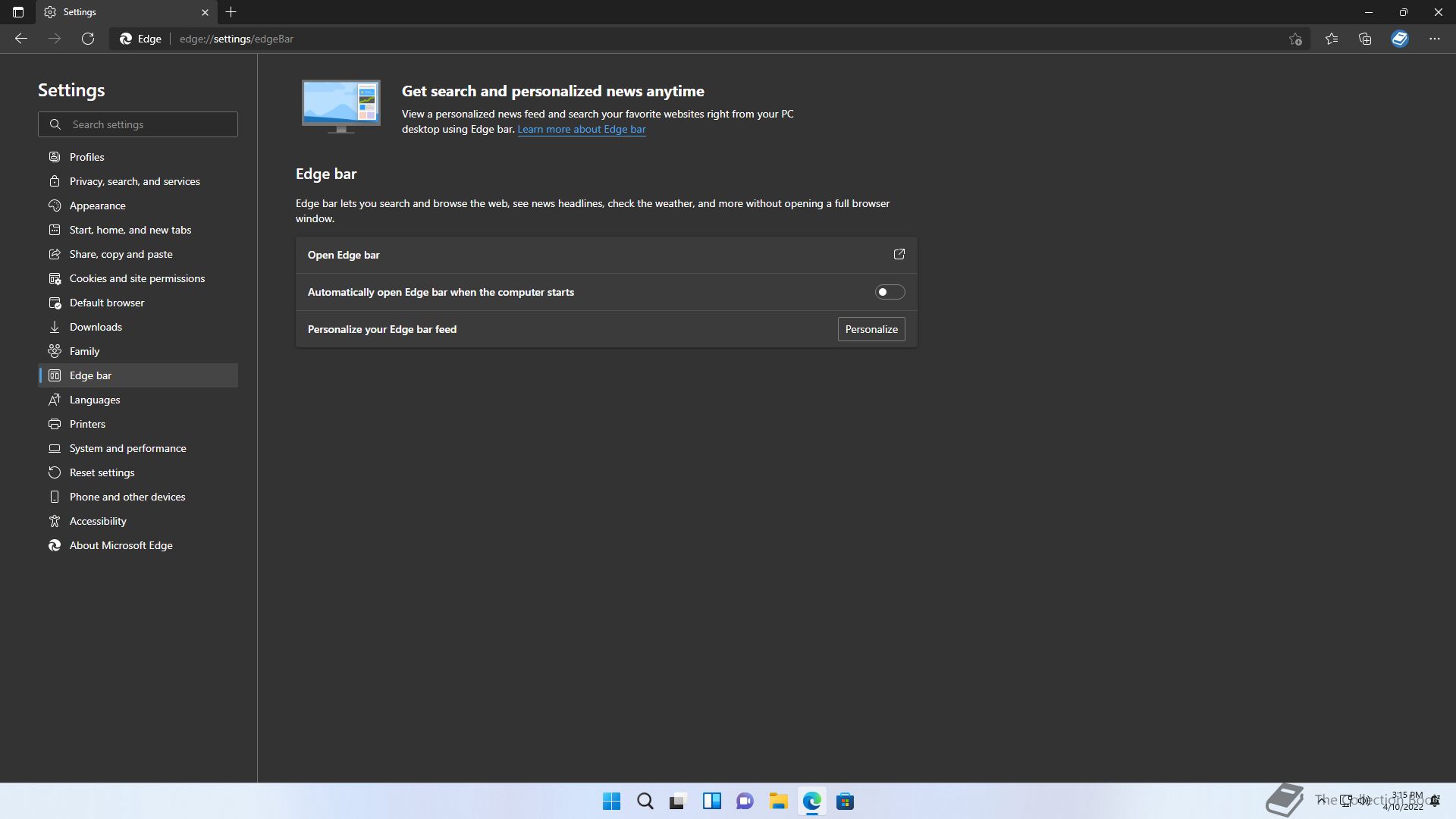The width and height of the screenshot is (1456, 819).
Task: Open the Widgets taskbar icon
Action: tap(711, 801)
